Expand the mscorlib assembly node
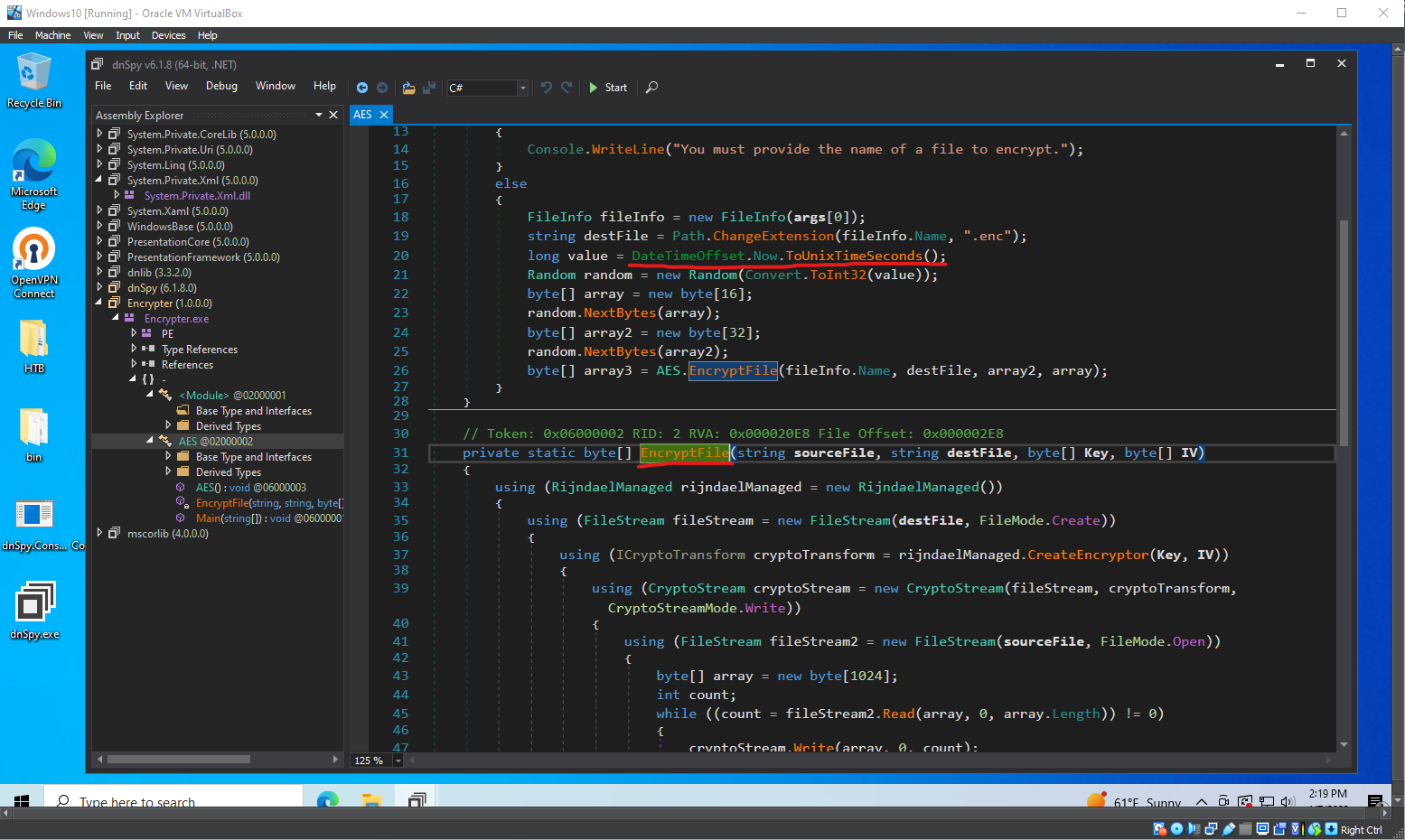Image resolution: width=1405 pixels, height=840 pixels. [99, 533]
